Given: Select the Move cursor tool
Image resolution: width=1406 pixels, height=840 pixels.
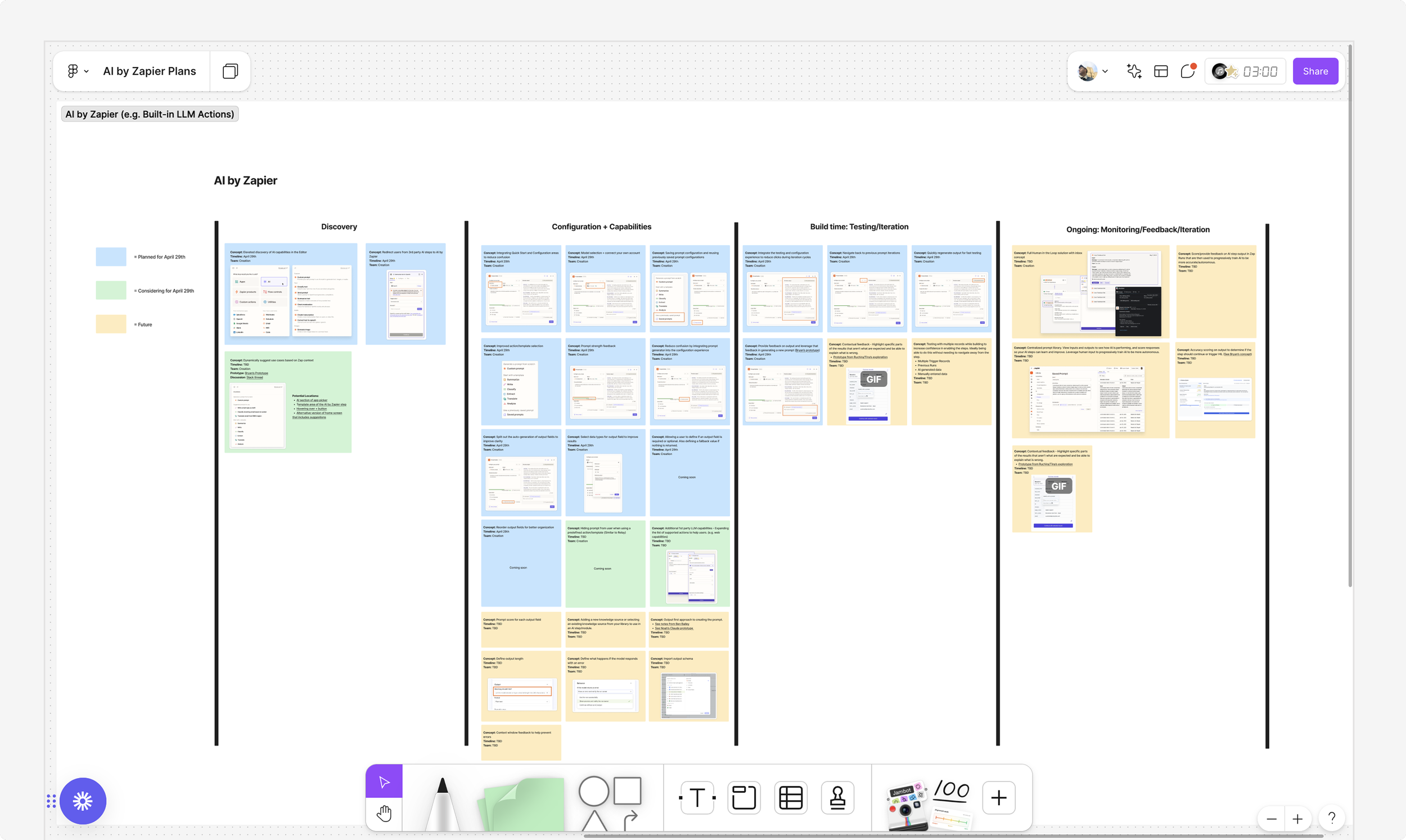Looking at the screenshot, I should tap(384, 782).
